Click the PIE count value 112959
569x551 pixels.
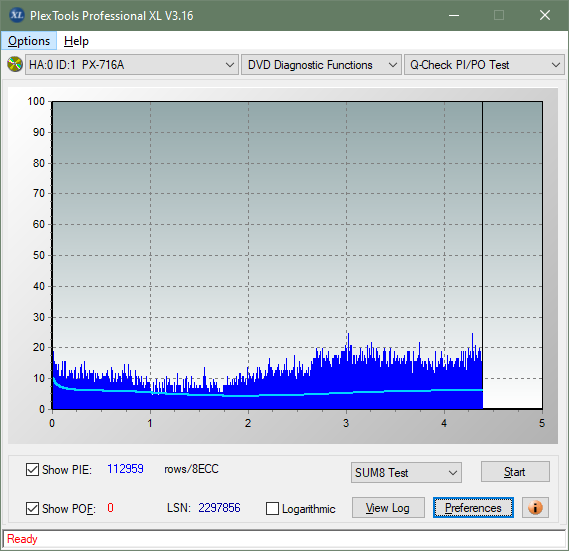pyautogui.click(x=125, y=469)
